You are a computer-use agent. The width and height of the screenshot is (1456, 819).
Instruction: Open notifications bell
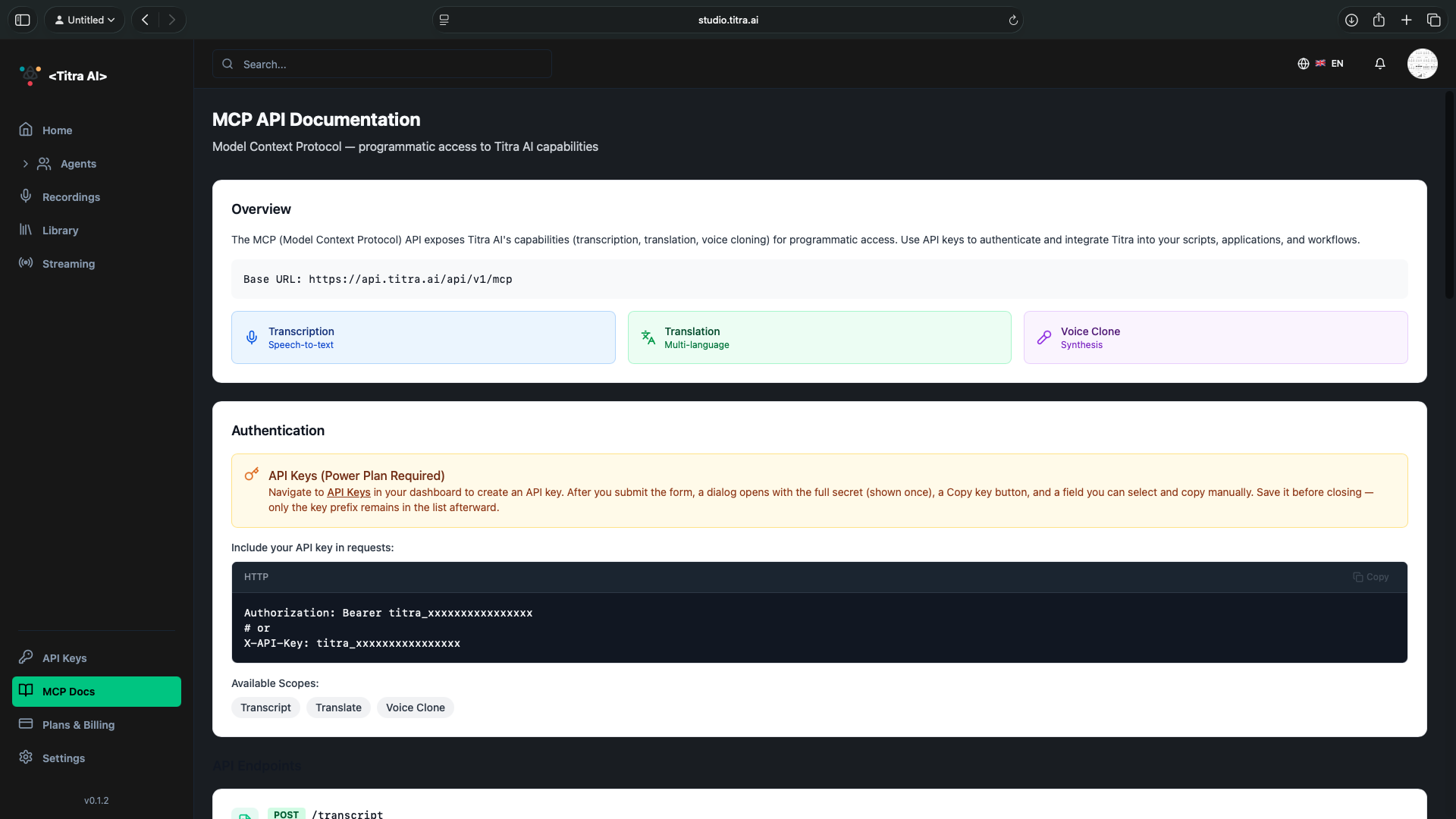[x=1380, y=64]
